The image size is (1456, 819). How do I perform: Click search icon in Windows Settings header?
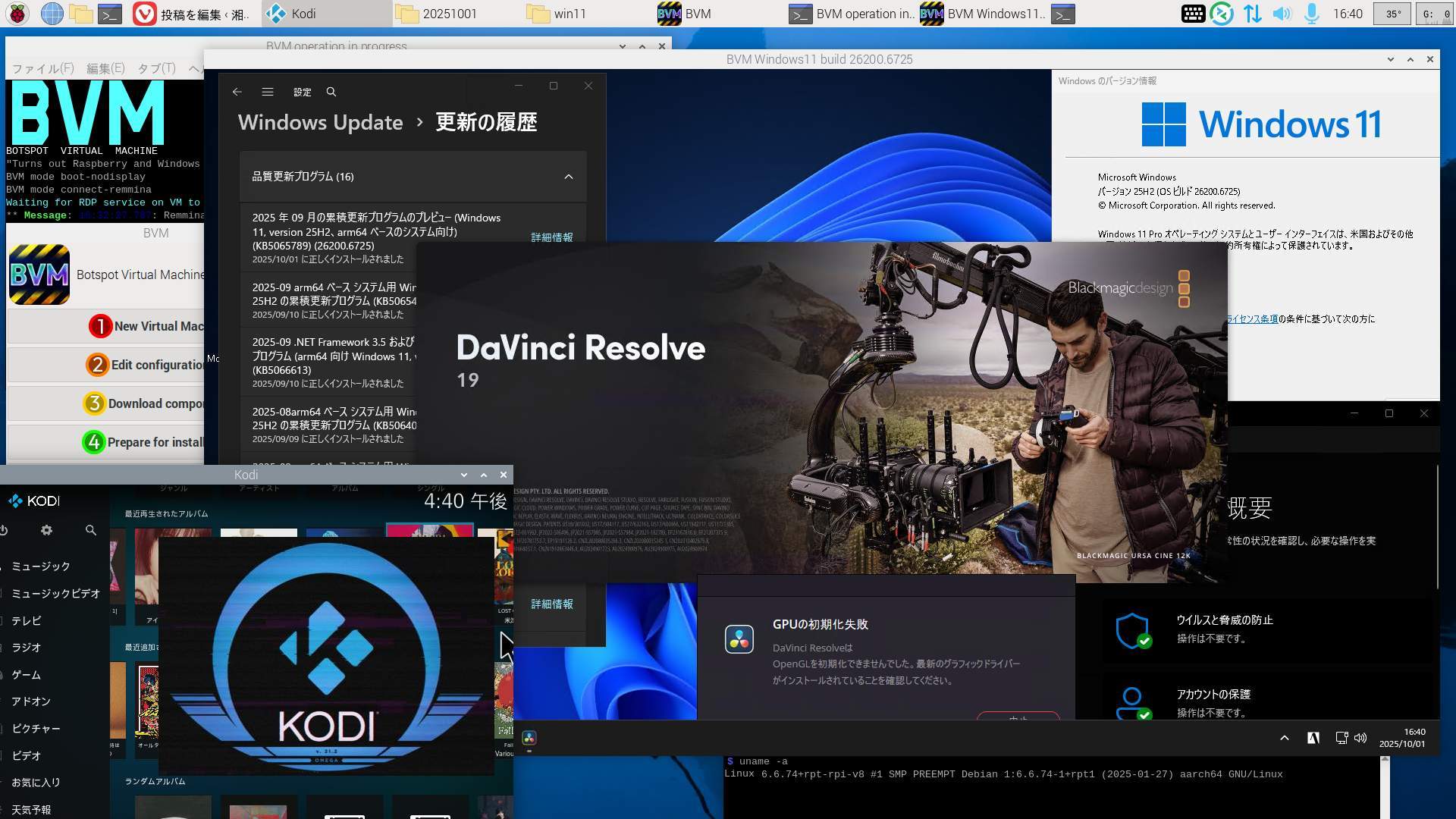331,92
